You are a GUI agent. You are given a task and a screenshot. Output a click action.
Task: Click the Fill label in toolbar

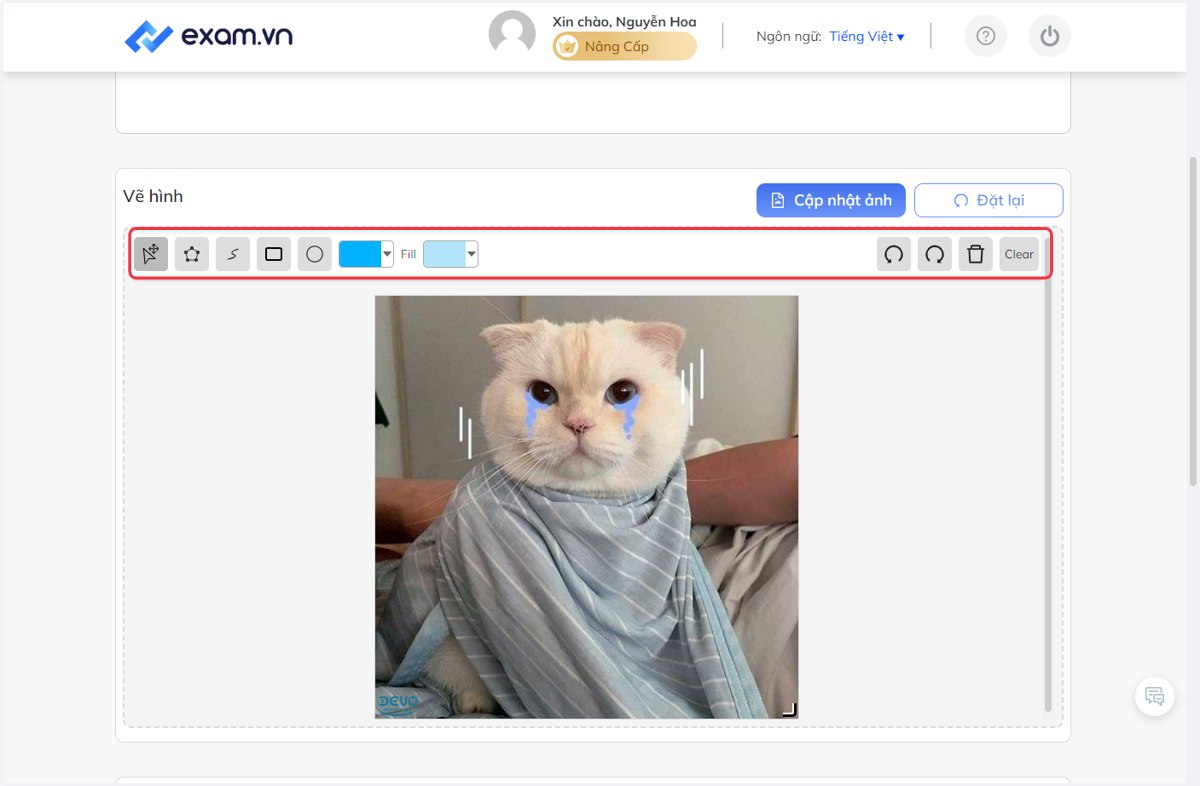pos(408,254)
